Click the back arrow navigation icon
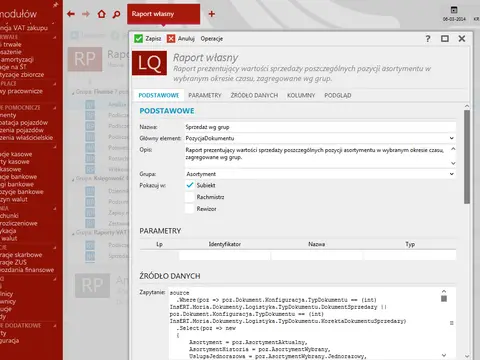This screenshot has width=480, height=360. click(71, 14)
